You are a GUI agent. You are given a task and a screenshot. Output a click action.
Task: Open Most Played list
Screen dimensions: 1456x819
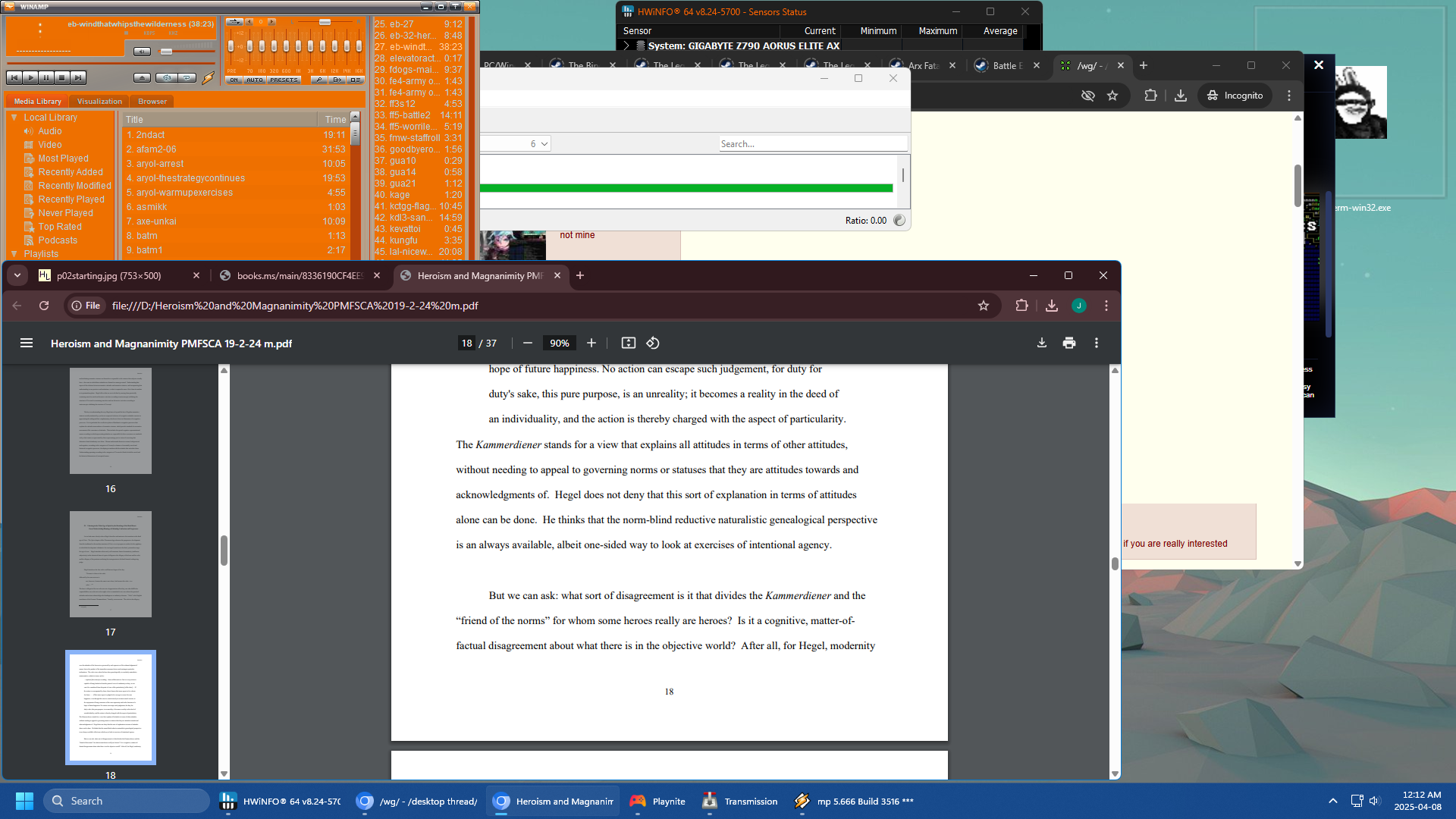point(63,158)
